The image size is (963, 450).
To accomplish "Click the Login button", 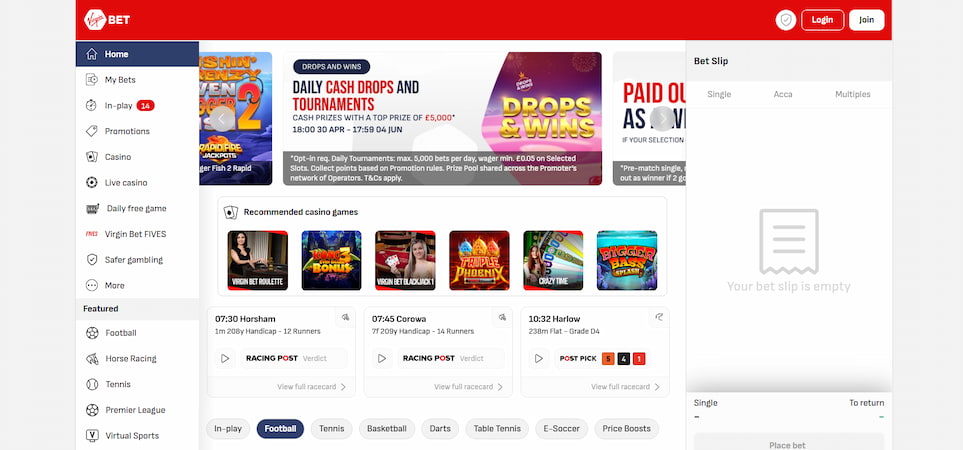I will click(822, 20).
